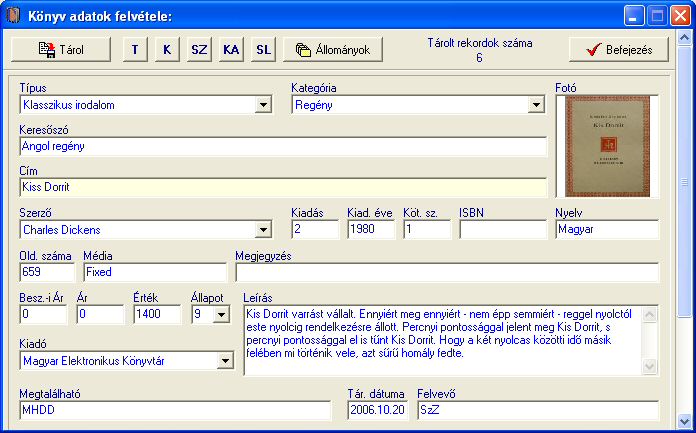
Task: Open the Állományok files button
Action: (x=333, y=49)
